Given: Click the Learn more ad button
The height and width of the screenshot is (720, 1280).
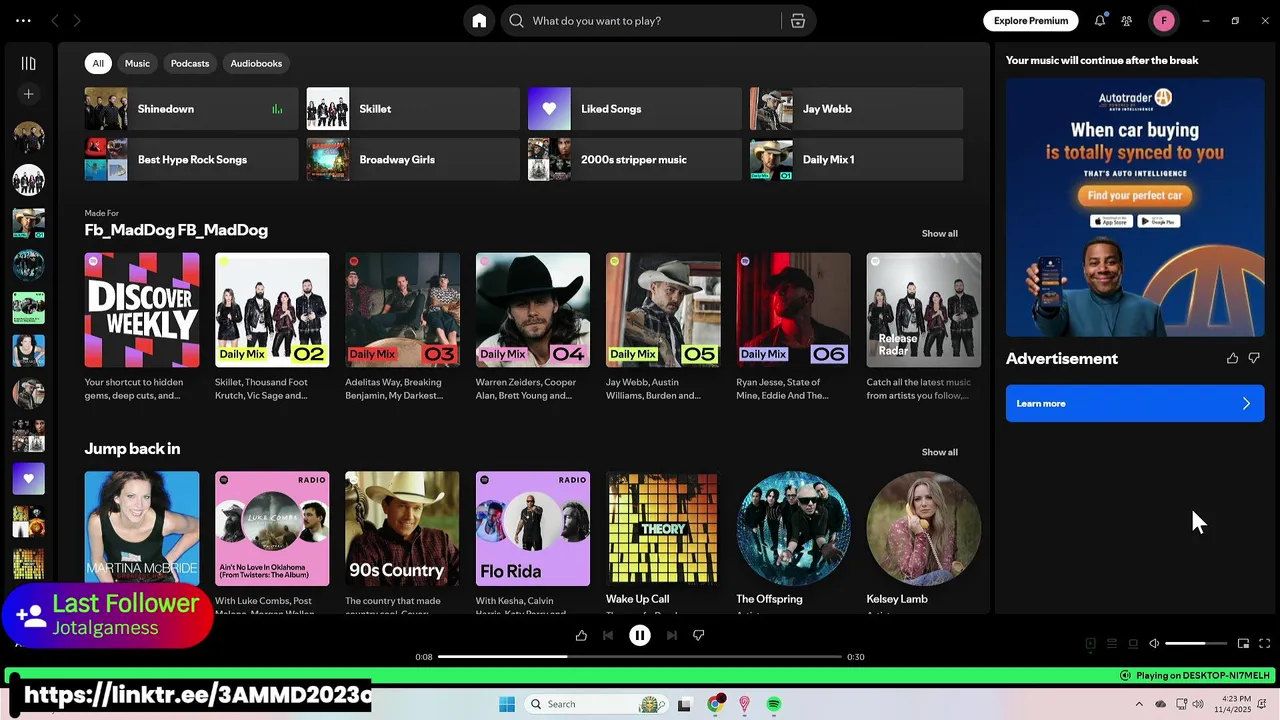Looking at the screenshot, I should click(x=1135, y=404).
